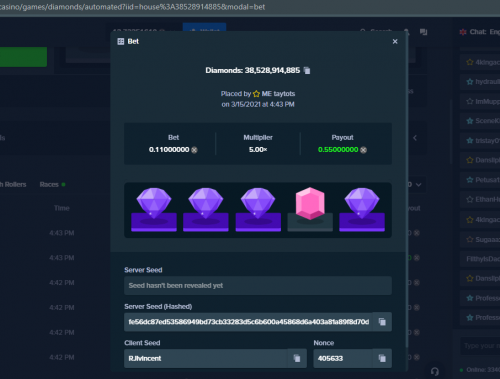
Task: Click the chat message input field
Action: coord(480,346)
